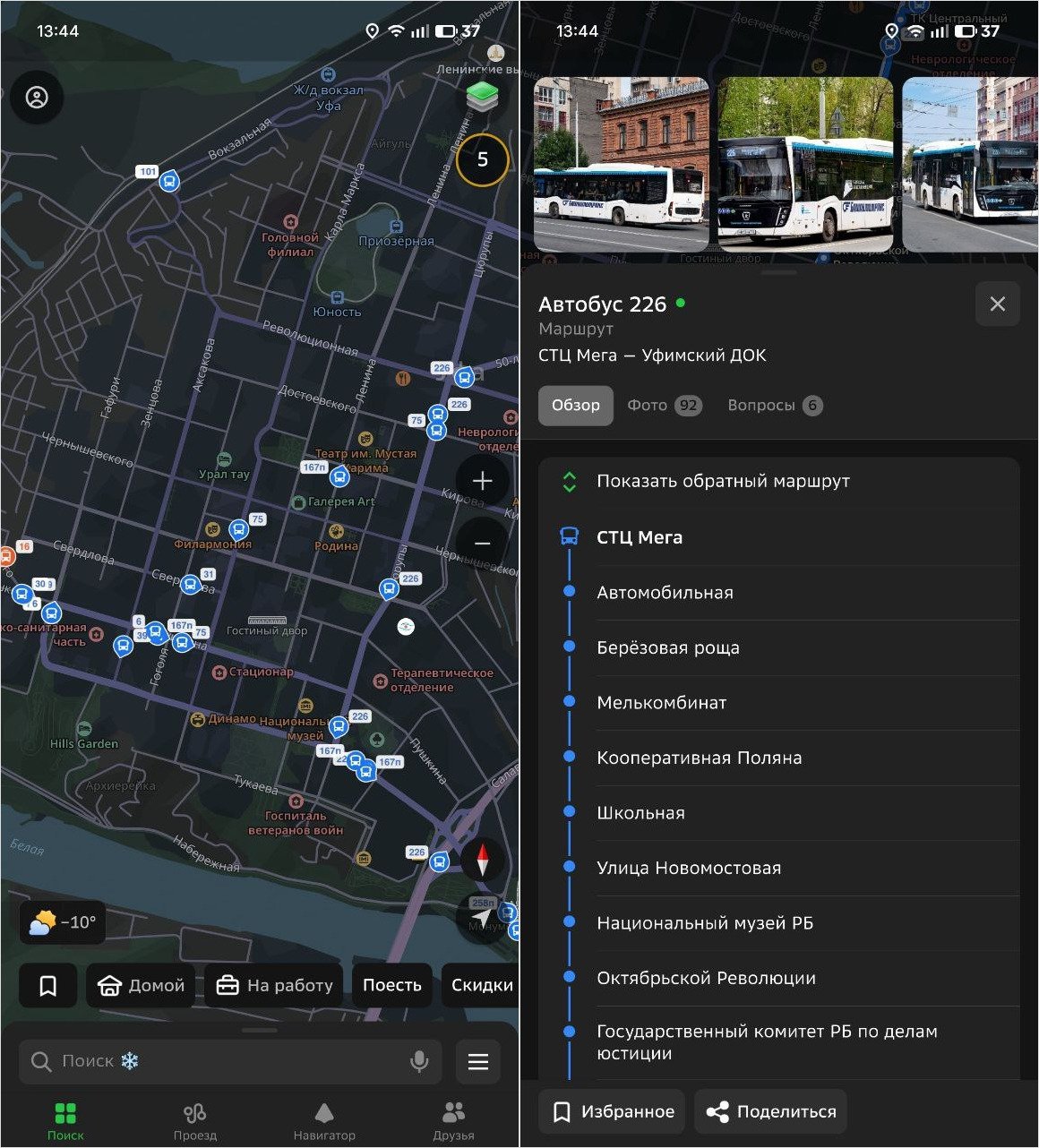Show the reverse route direction
The width and height of the screenshot is (1039, 1148).
tap(722, 482)
